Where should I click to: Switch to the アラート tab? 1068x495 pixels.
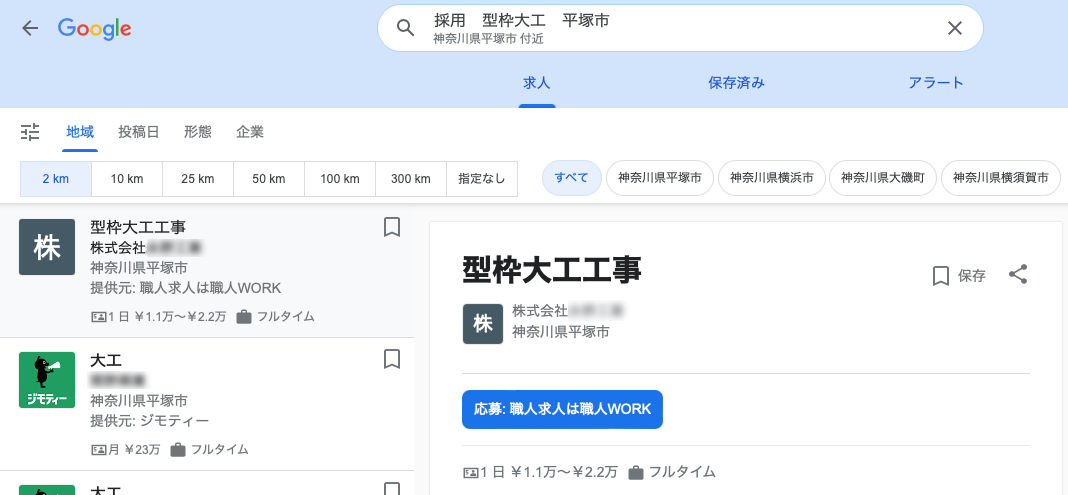tap(936, 83)
